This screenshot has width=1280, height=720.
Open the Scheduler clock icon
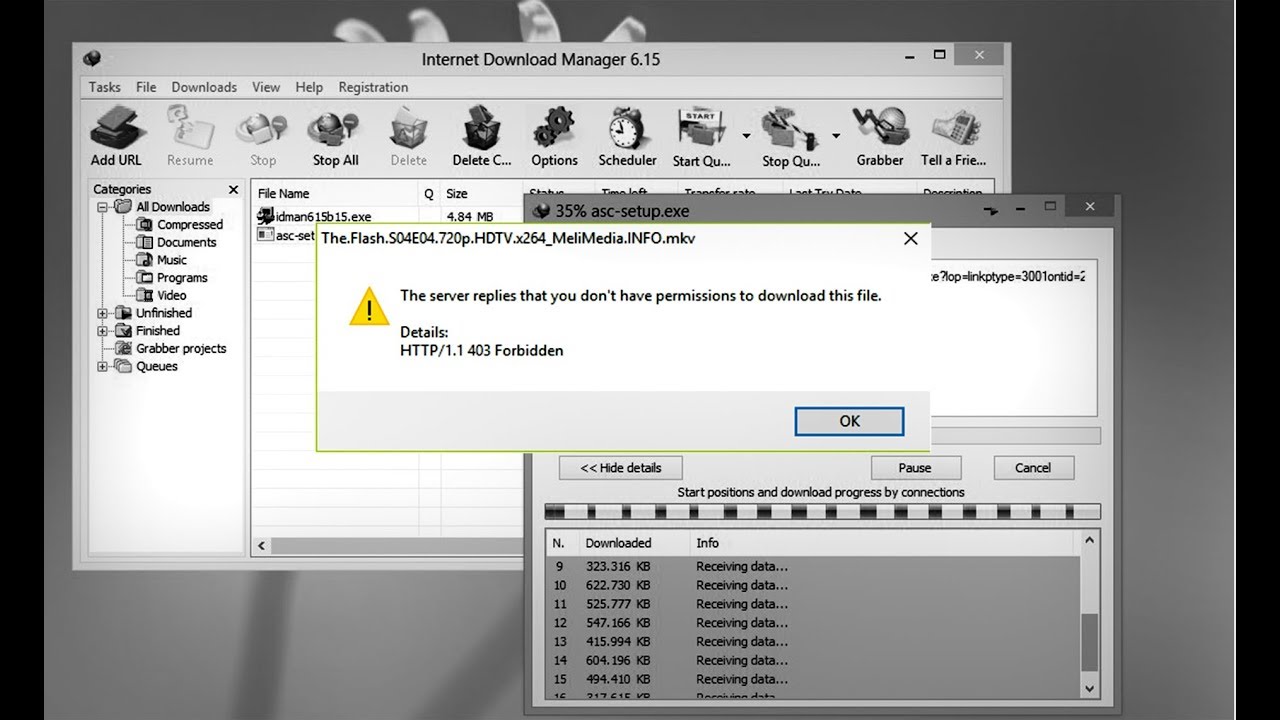[x=627, y=137]
